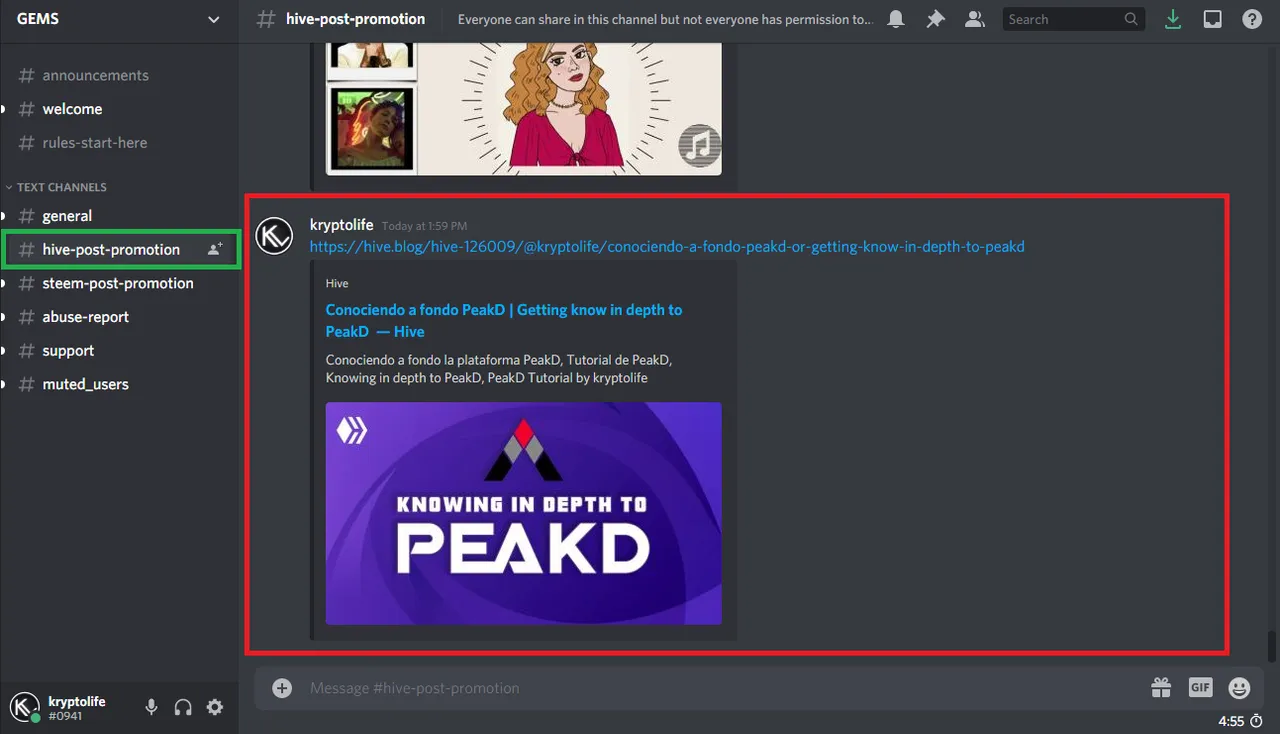This screenshot has width=1280, height=734.
Task: Click the woman illustration image above
Action: [568, 108]
